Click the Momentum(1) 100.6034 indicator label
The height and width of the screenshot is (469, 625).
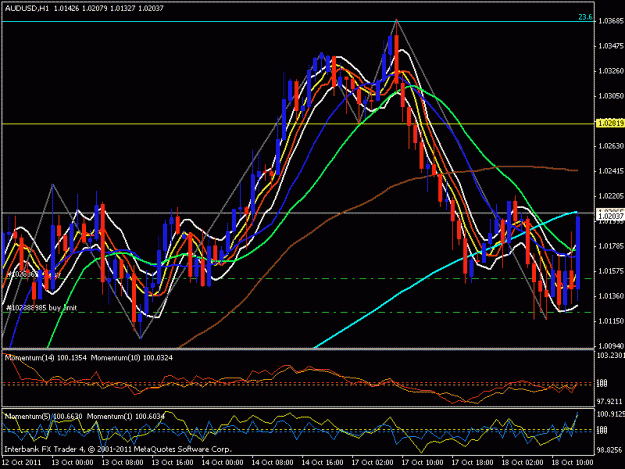point(126,416)
